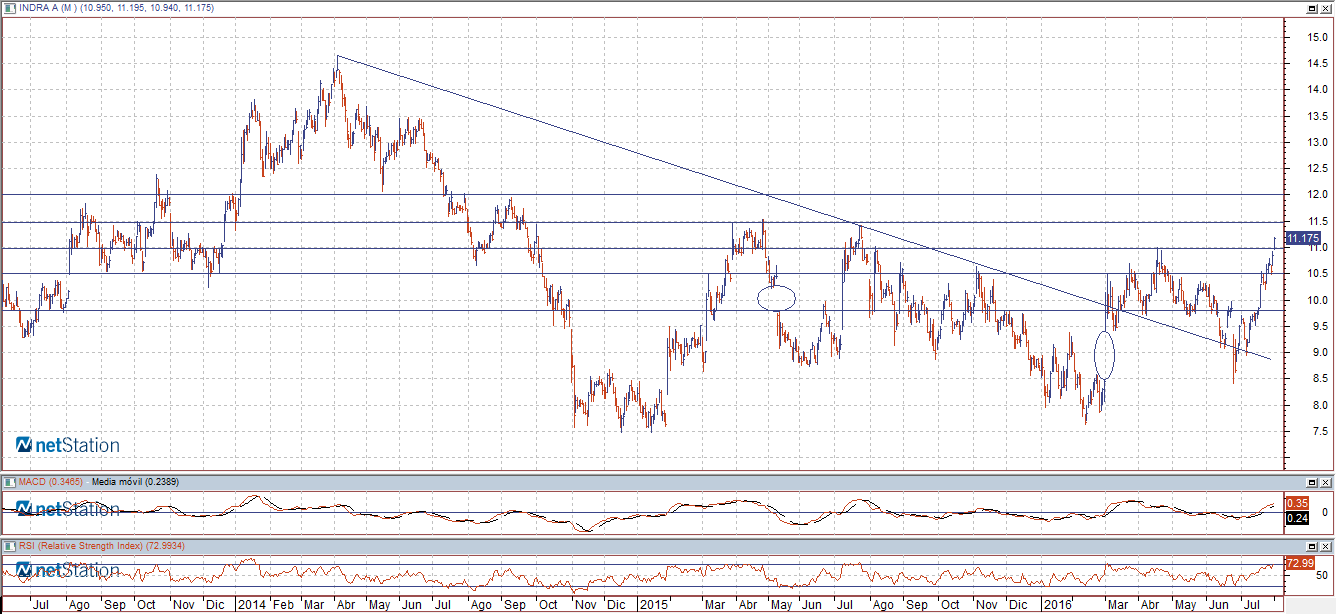The width and height of the screenshot is (1336, 614).
Task: Select the horizontal ellipse near May 2015
Action: [776, 298]
